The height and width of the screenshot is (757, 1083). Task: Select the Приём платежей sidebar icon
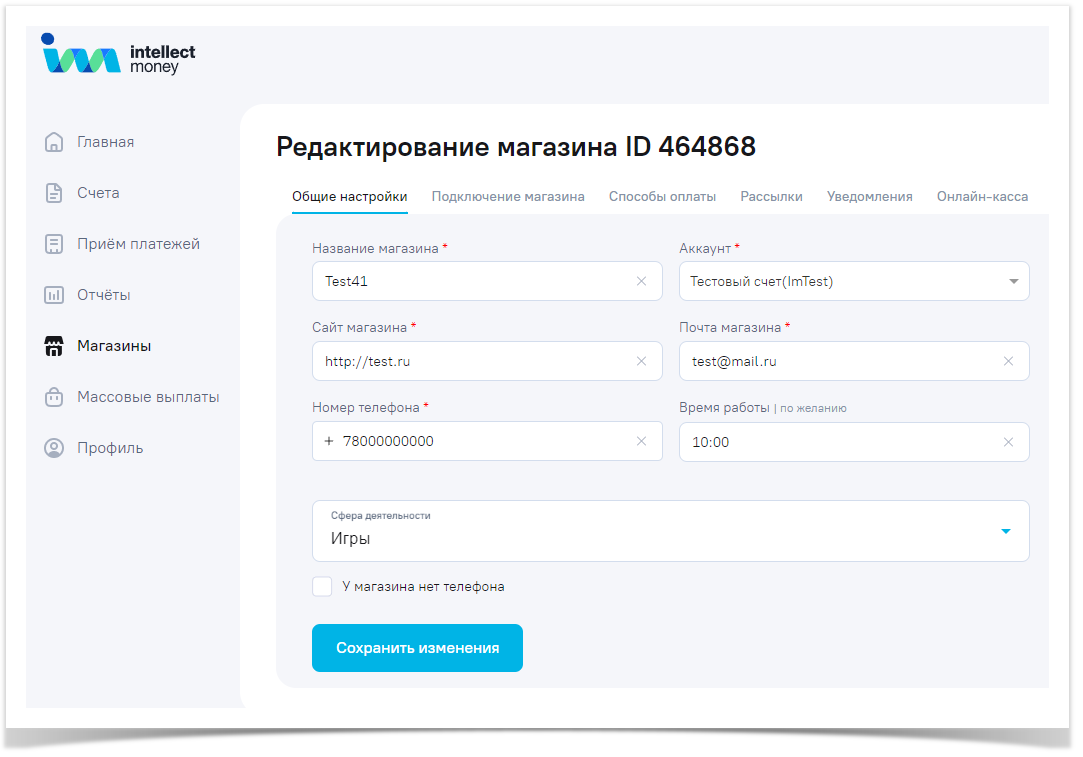click(54, 244)
